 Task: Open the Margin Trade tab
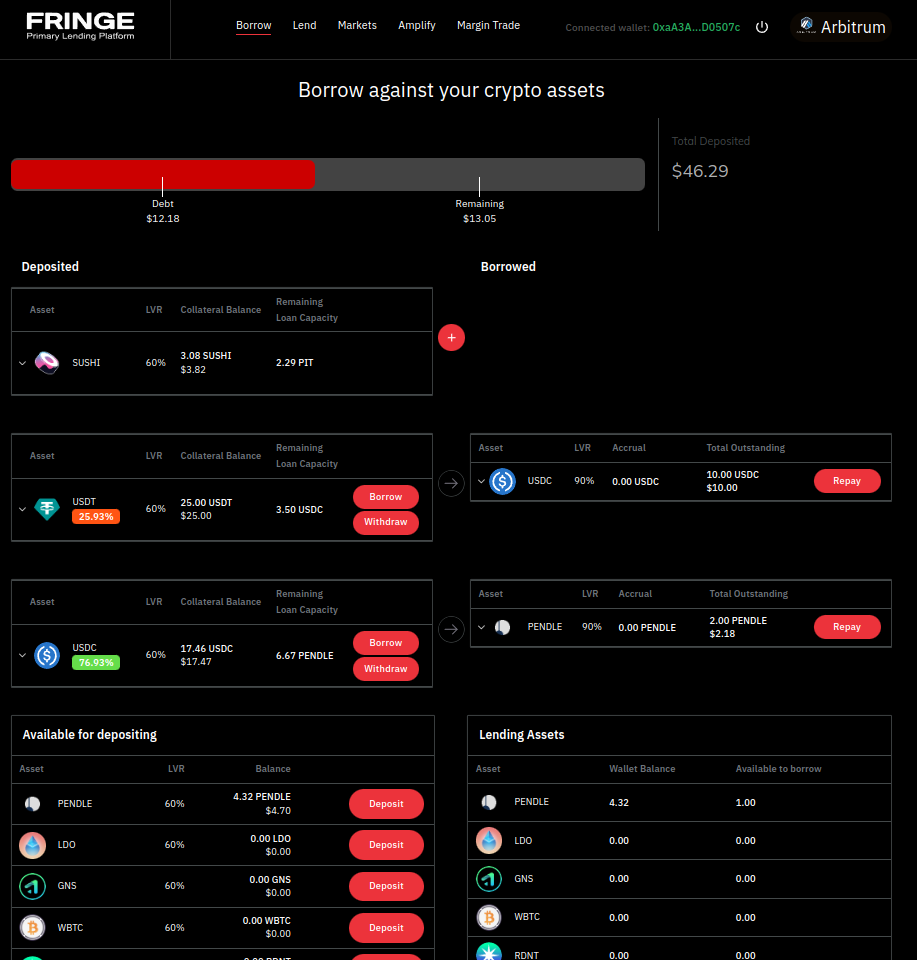pos(488,25)
